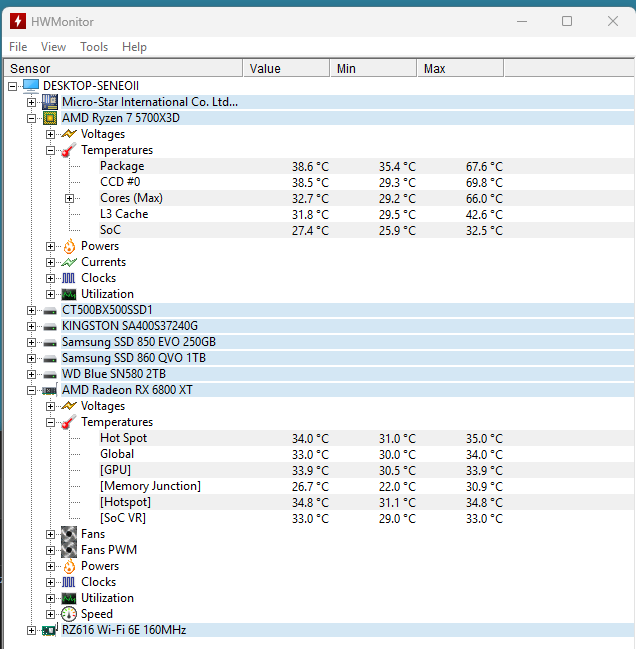The image size is (636, 649).
Task: Click the AMD Ryzen 7 CPU chip icon
Action: click(50, 118)
